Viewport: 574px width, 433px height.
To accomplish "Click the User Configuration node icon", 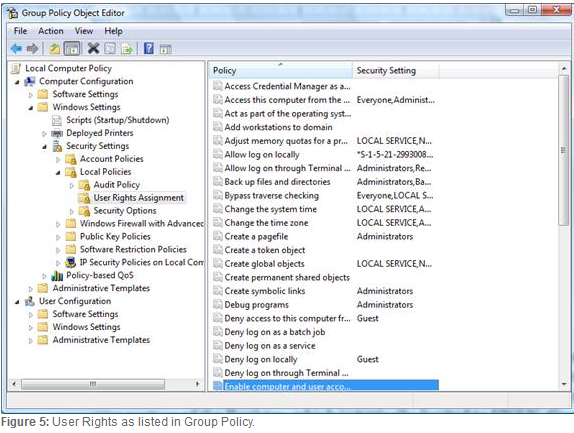I will 30,301.
